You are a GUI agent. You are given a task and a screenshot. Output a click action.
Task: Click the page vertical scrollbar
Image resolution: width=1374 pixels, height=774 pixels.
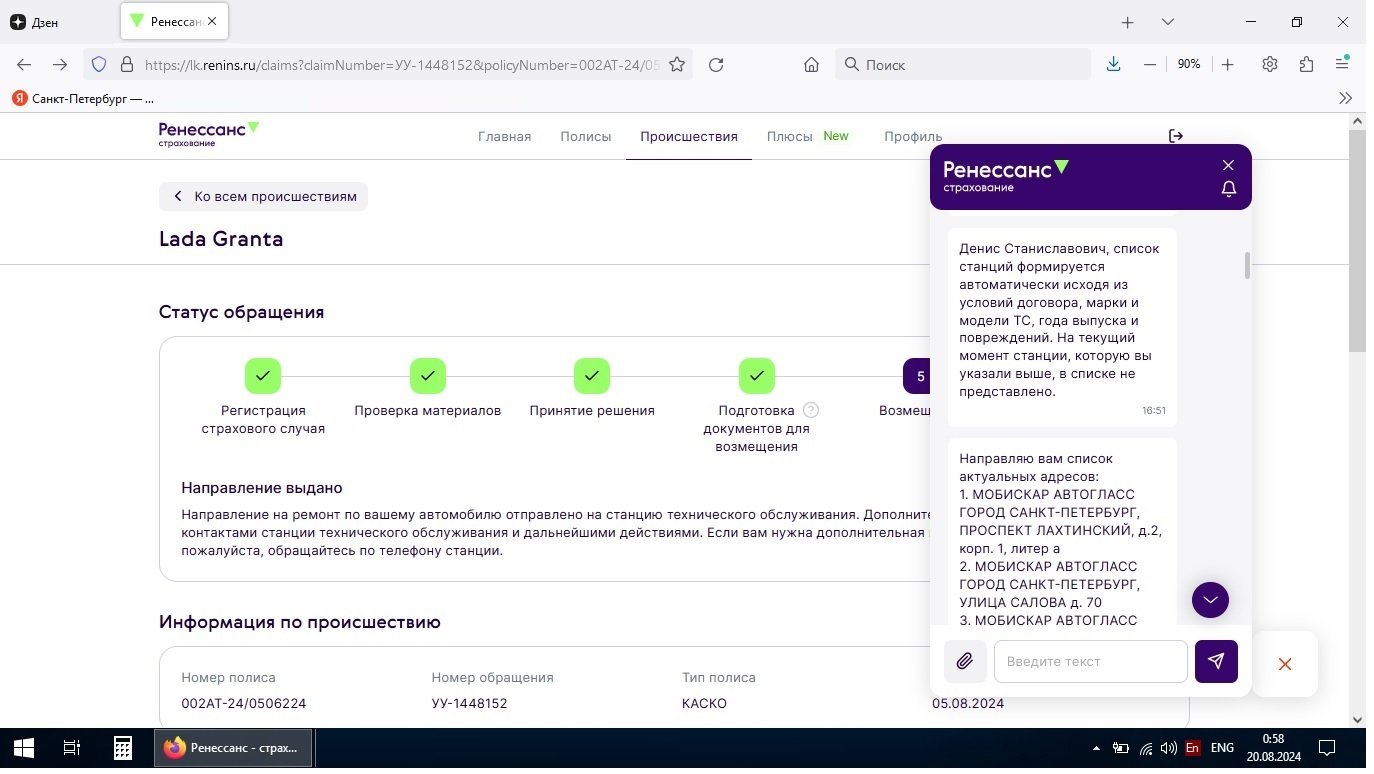coord(1357,240)
